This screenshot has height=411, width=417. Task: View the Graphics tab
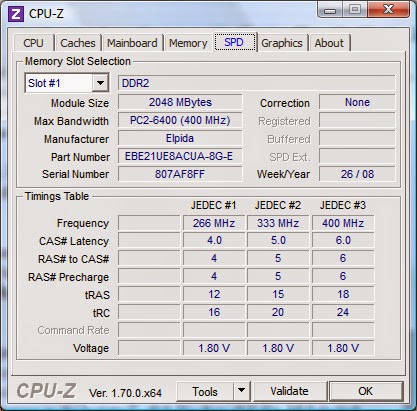point(282,43)
